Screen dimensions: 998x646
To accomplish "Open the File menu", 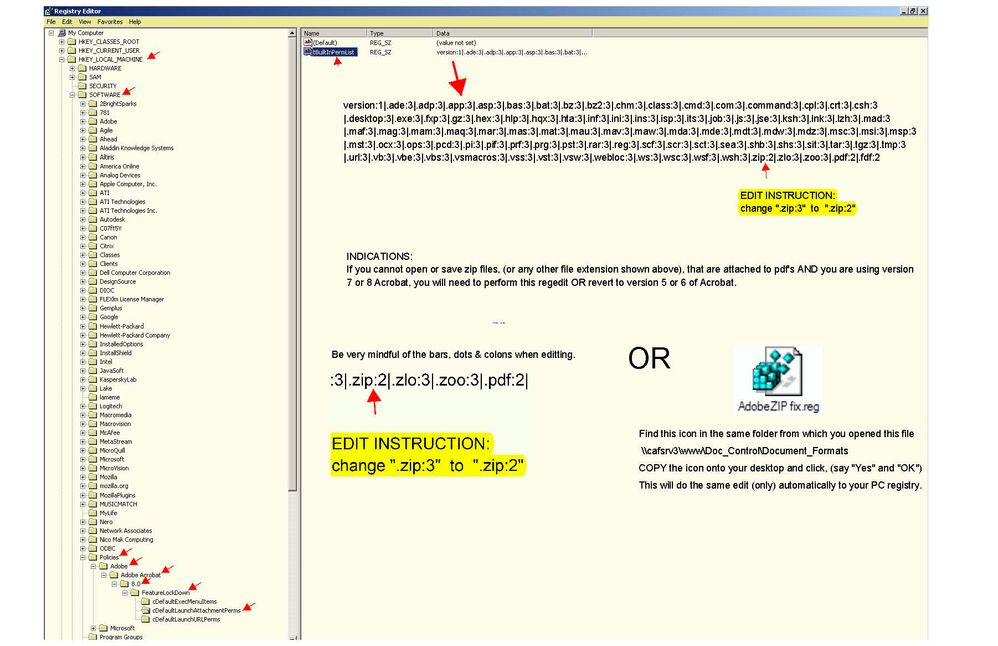I will 52,21.
